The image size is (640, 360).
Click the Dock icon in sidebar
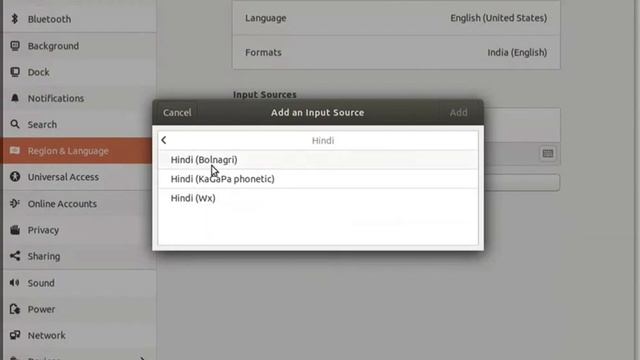pyautogui.click(x=15, y=72)
